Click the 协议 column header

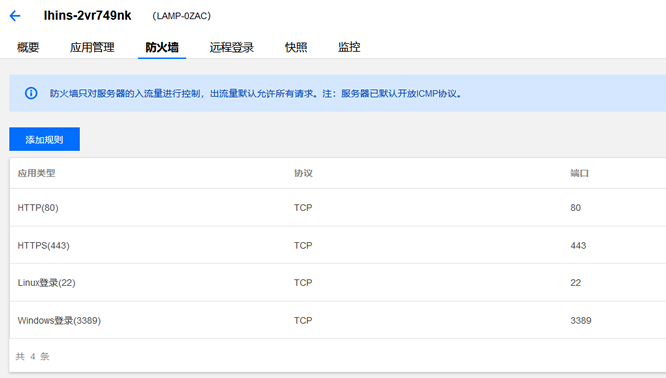[x=303, y=173]
